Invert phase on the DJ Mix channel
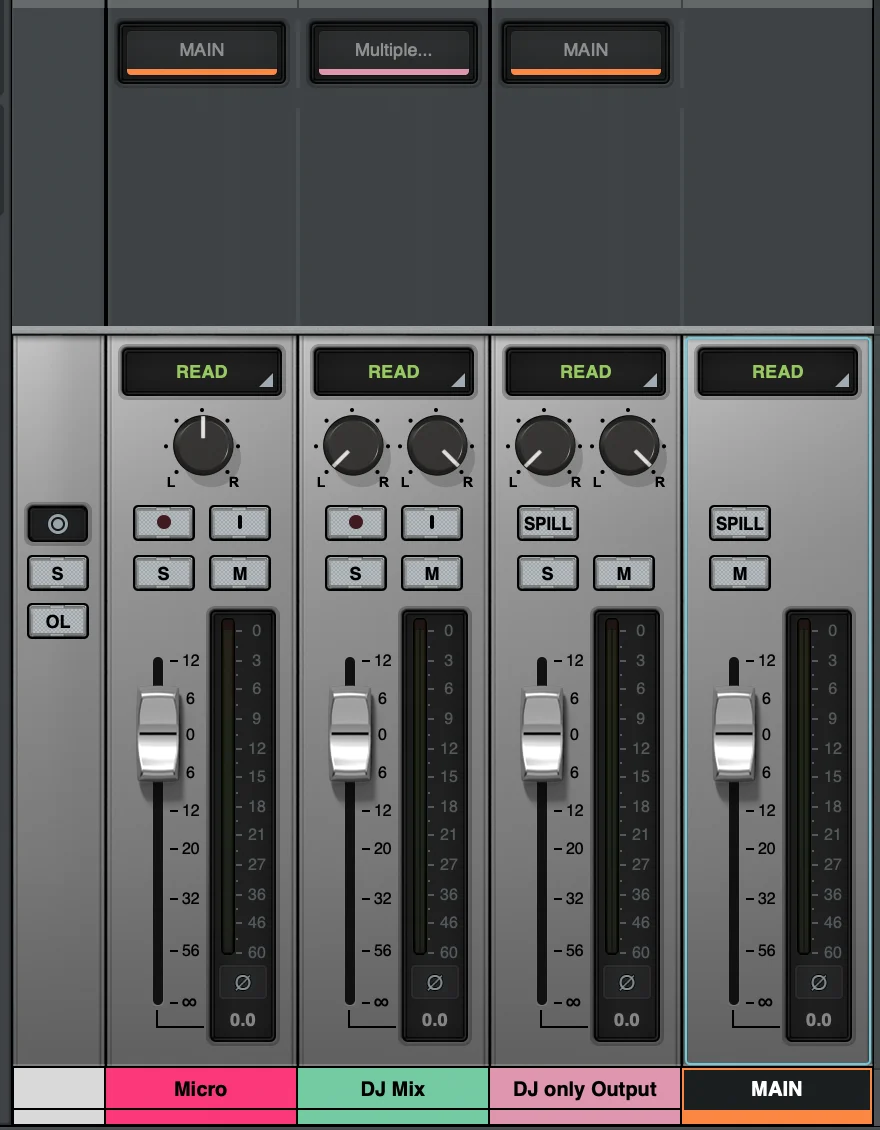The height and width of the screenshot is (1130, 880). pos(435,982)
